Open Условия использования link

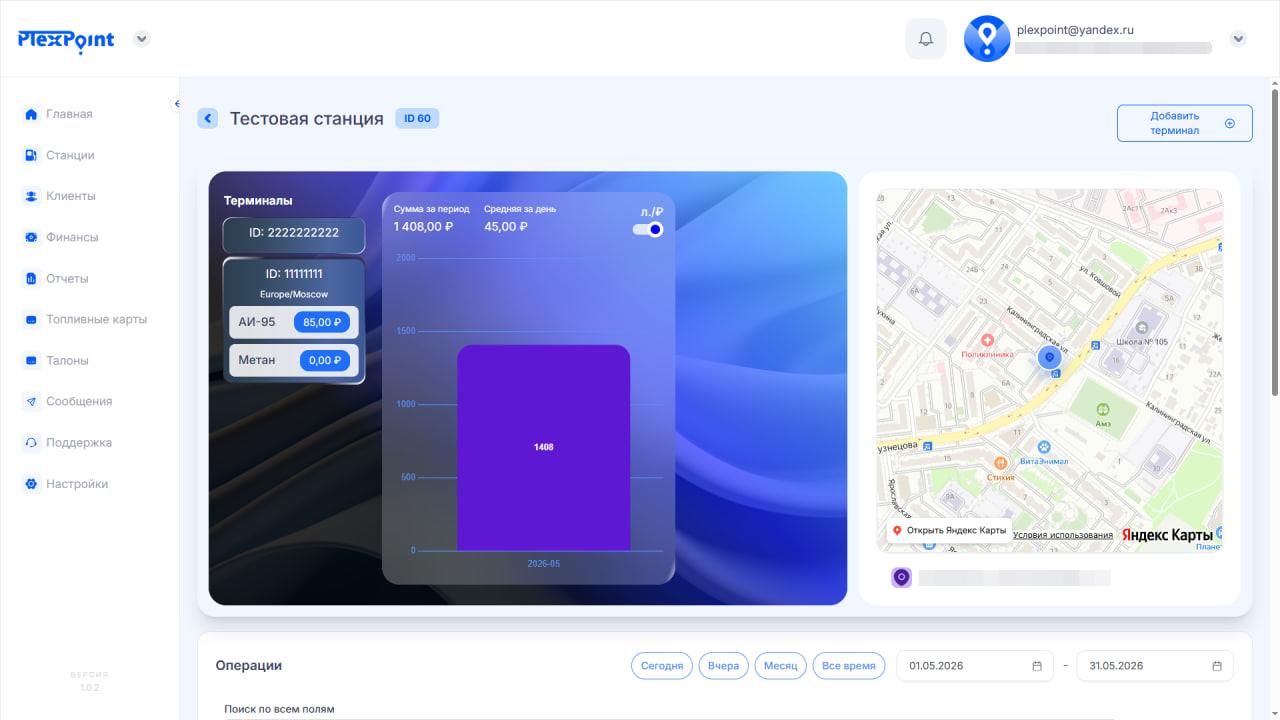pos(1063,535)
